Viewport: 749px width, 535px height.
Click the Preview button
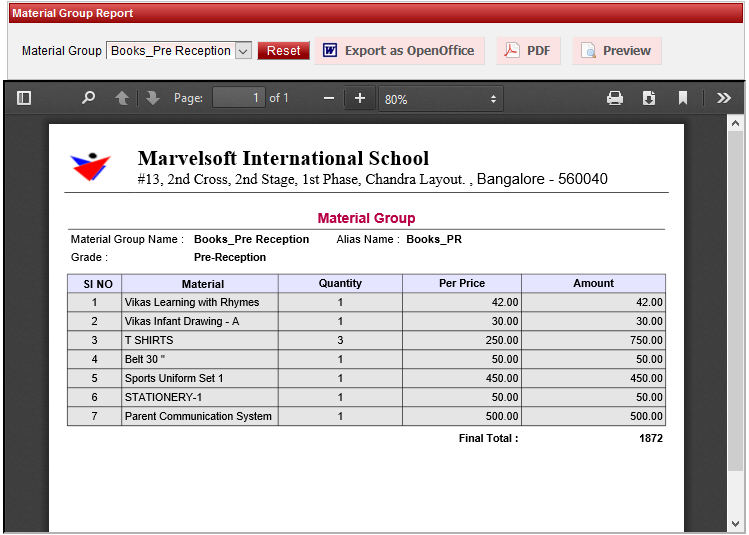tap(616, 51)
